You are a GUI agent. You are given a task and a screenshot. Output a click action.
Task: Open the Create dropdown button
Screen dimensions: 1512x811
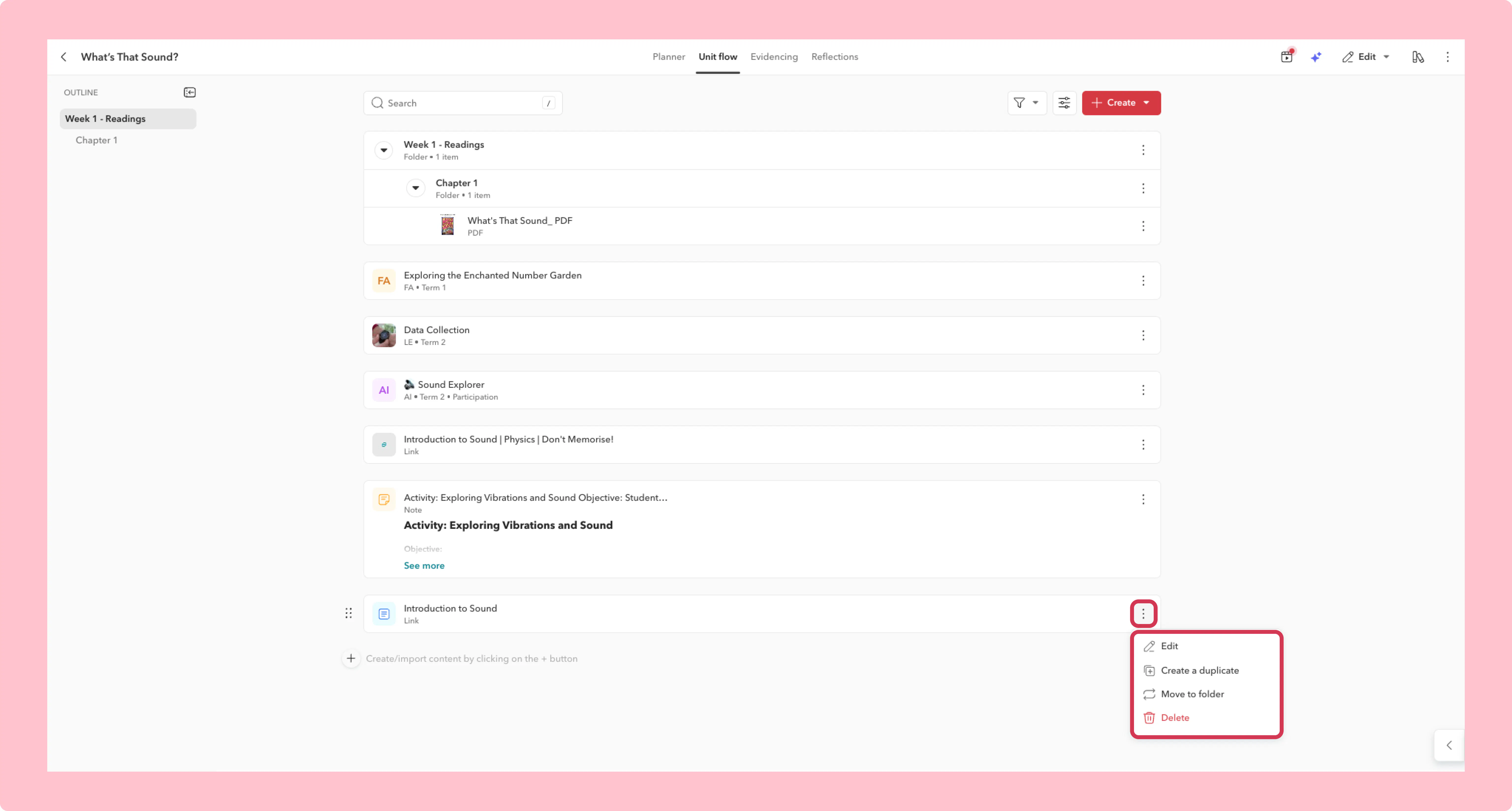(x=1121, y=103)
